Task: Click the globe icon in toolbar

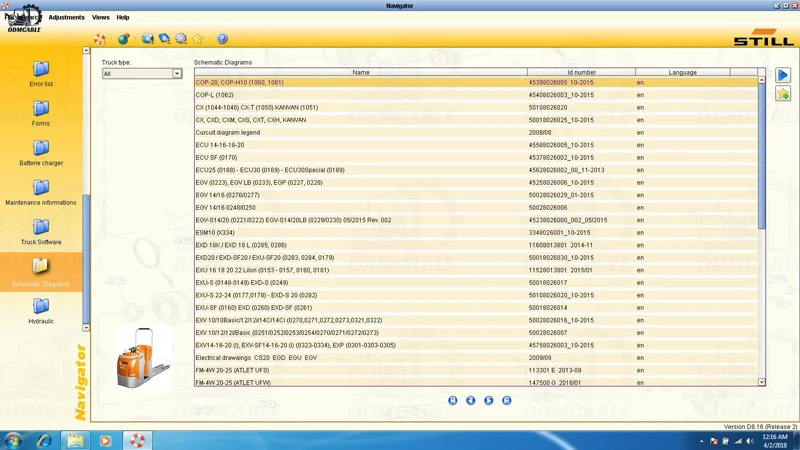Action: [x=124, y=39]
